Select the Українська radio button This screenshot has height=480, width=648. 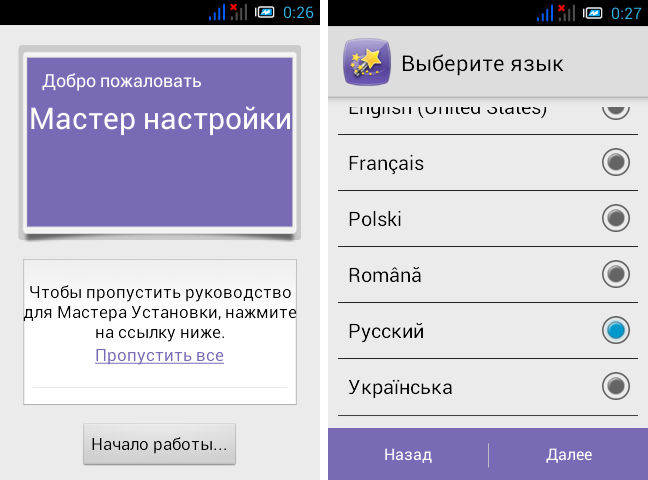tap(616, 386)
